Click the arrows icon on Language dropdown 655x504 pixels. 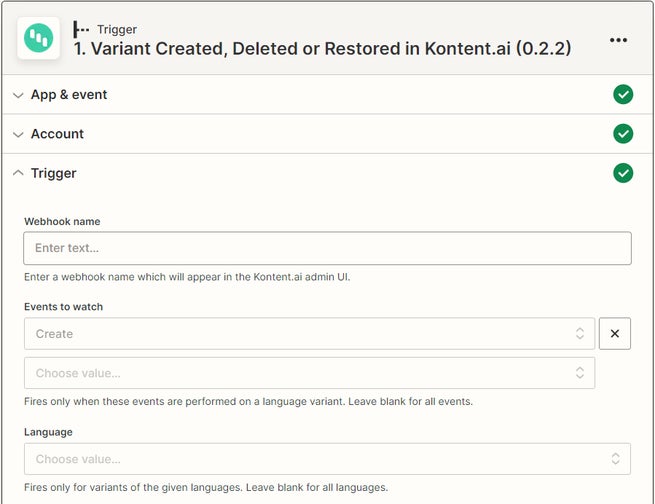pos(616,459)
